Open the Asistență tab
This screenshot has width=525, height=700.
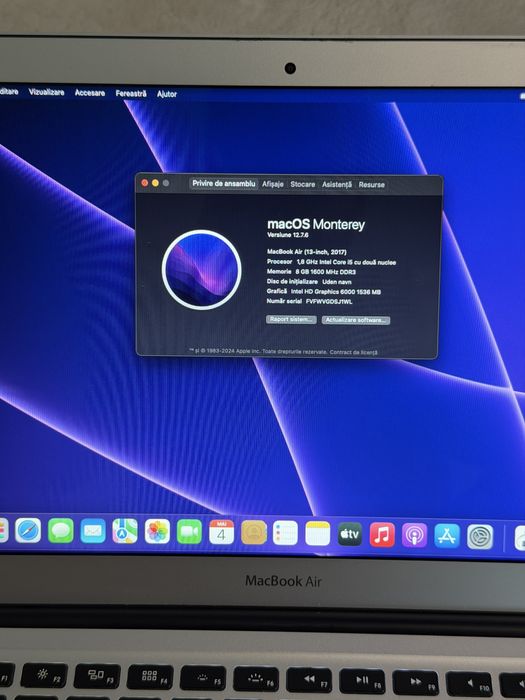click(x=337, y=184)
